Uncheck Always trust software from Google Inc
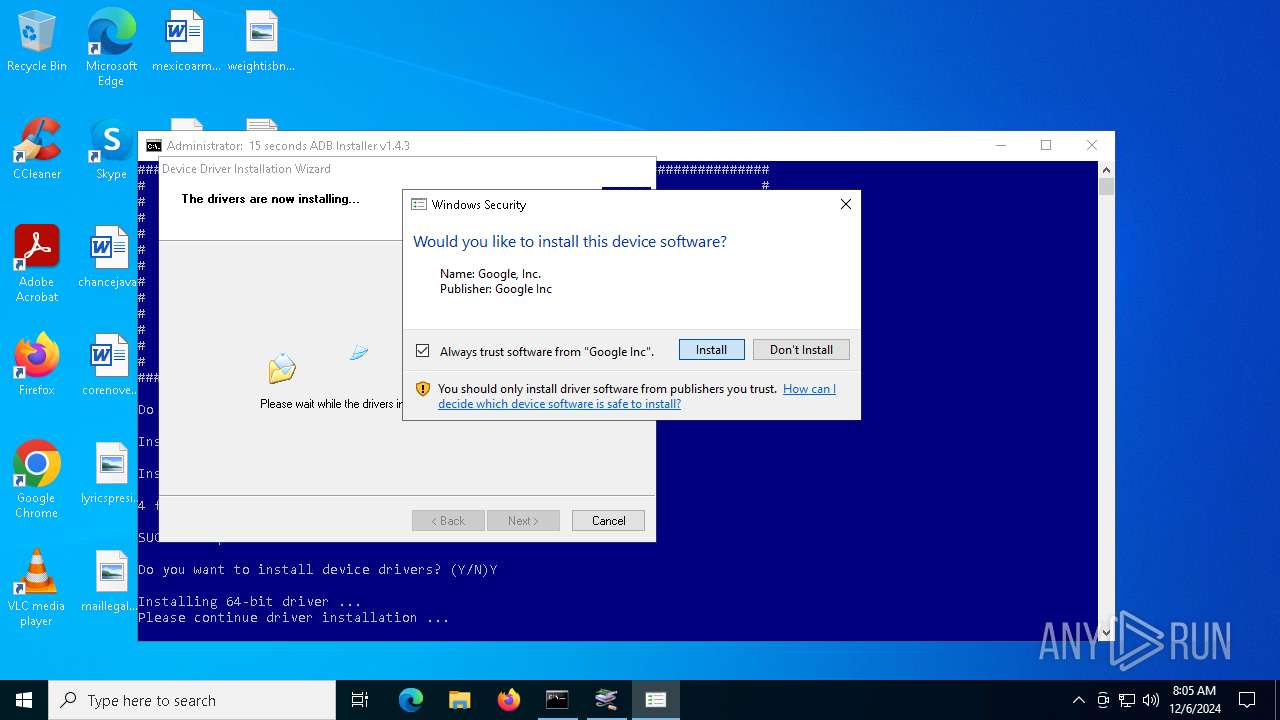This screenshot has height=720, width=1280. coord(423,351)
